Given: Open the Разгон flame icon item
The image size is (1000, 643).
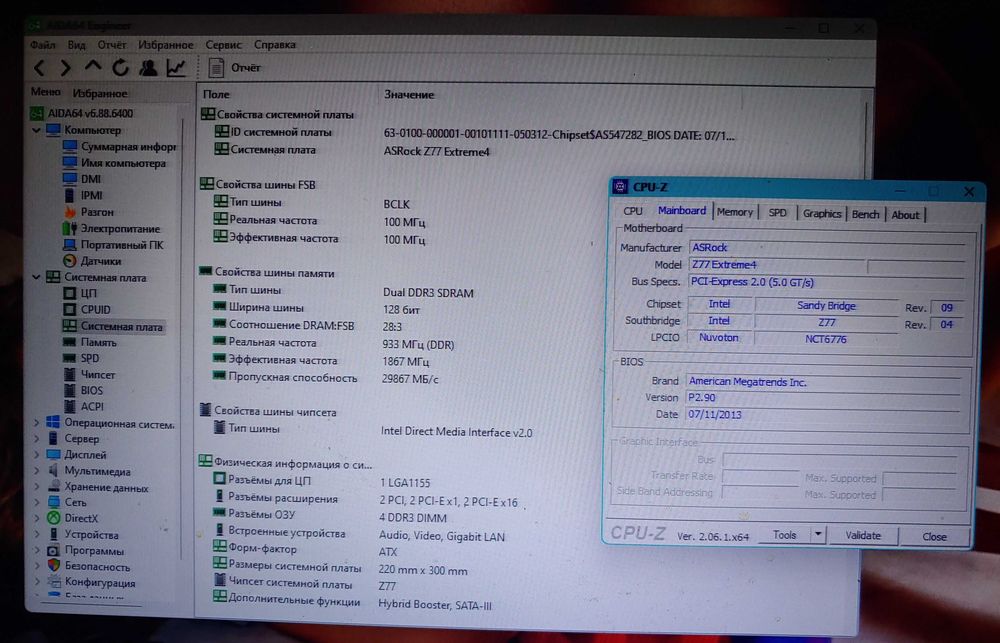Looking at the screenshot, I should click(x=89, y=212).
